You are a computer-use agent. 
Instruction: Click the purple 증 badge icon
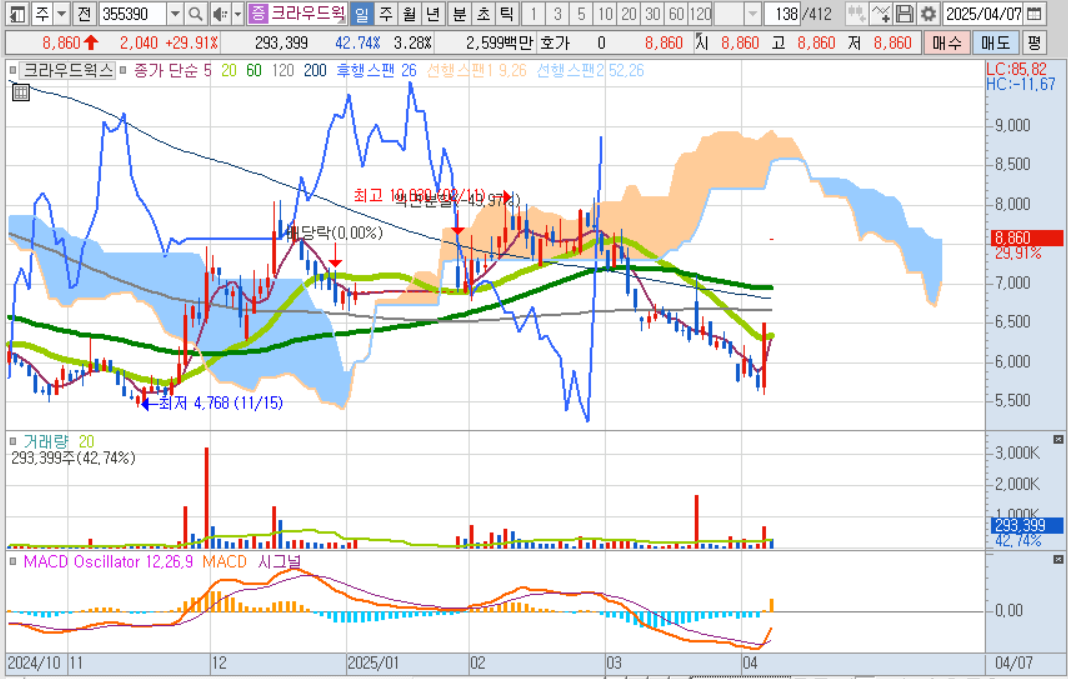tap(258, 13)
